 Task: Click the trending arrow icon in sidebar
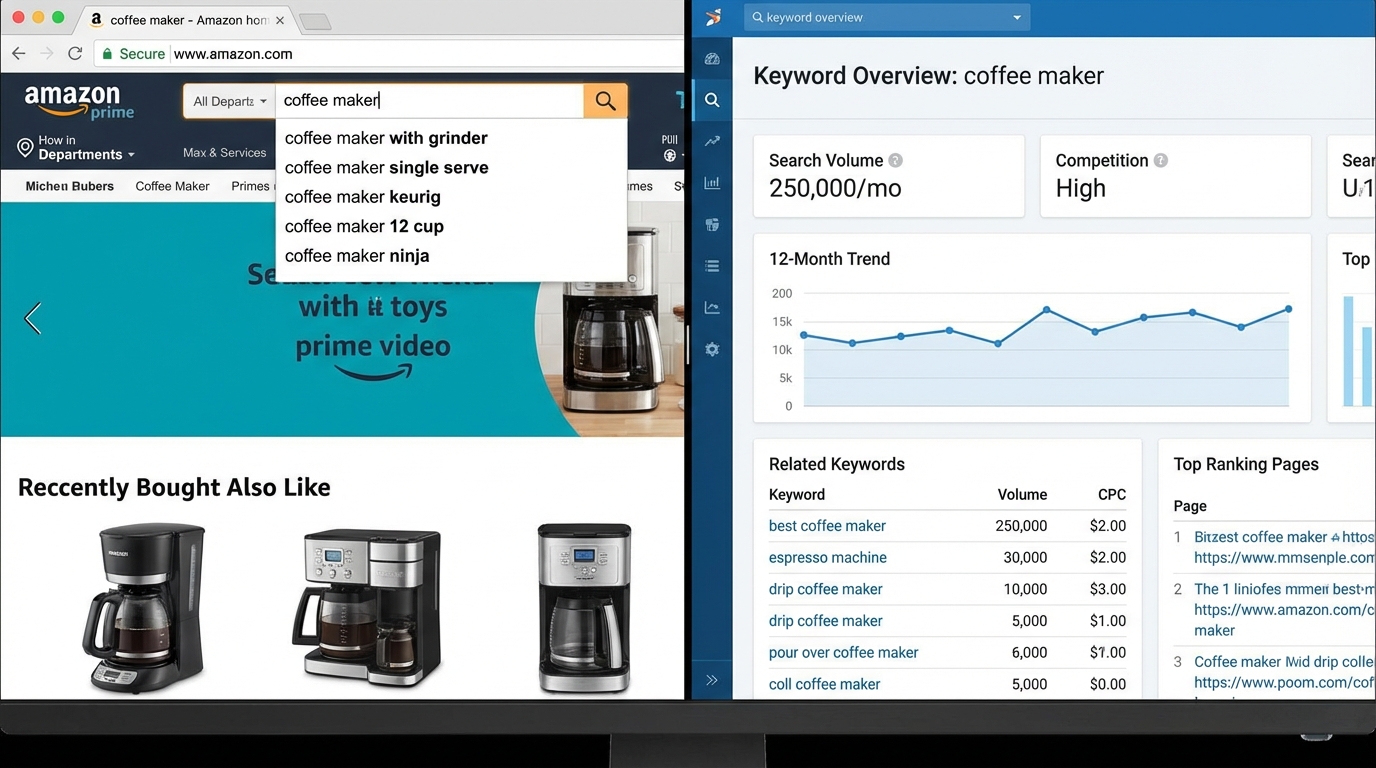pyautogui.click(x=711, y=141)
